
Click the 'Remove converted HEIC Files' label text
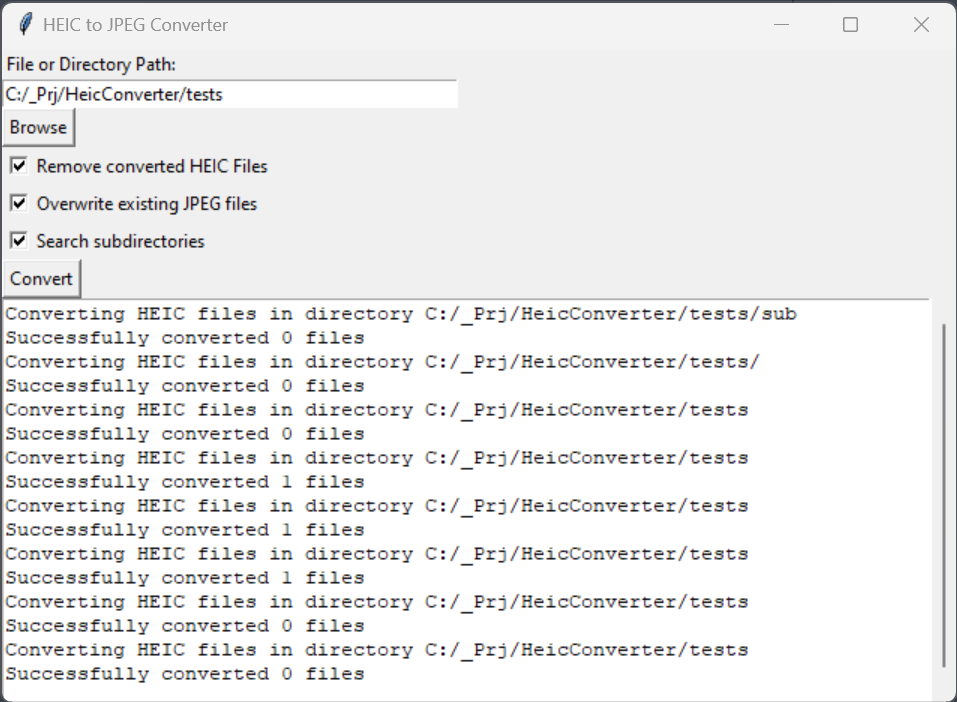point(152,166)
